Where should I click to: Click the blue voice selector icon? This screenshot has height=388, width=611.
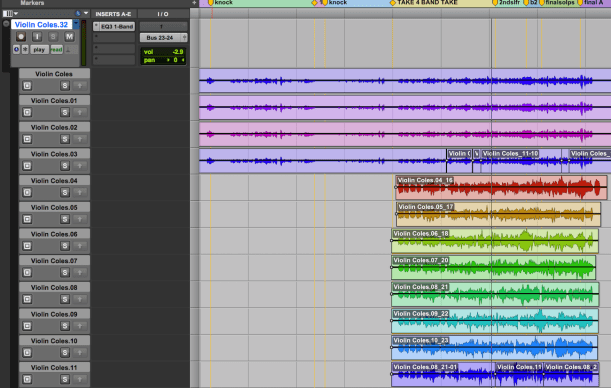pyautogui.click(x=16, y=49)
